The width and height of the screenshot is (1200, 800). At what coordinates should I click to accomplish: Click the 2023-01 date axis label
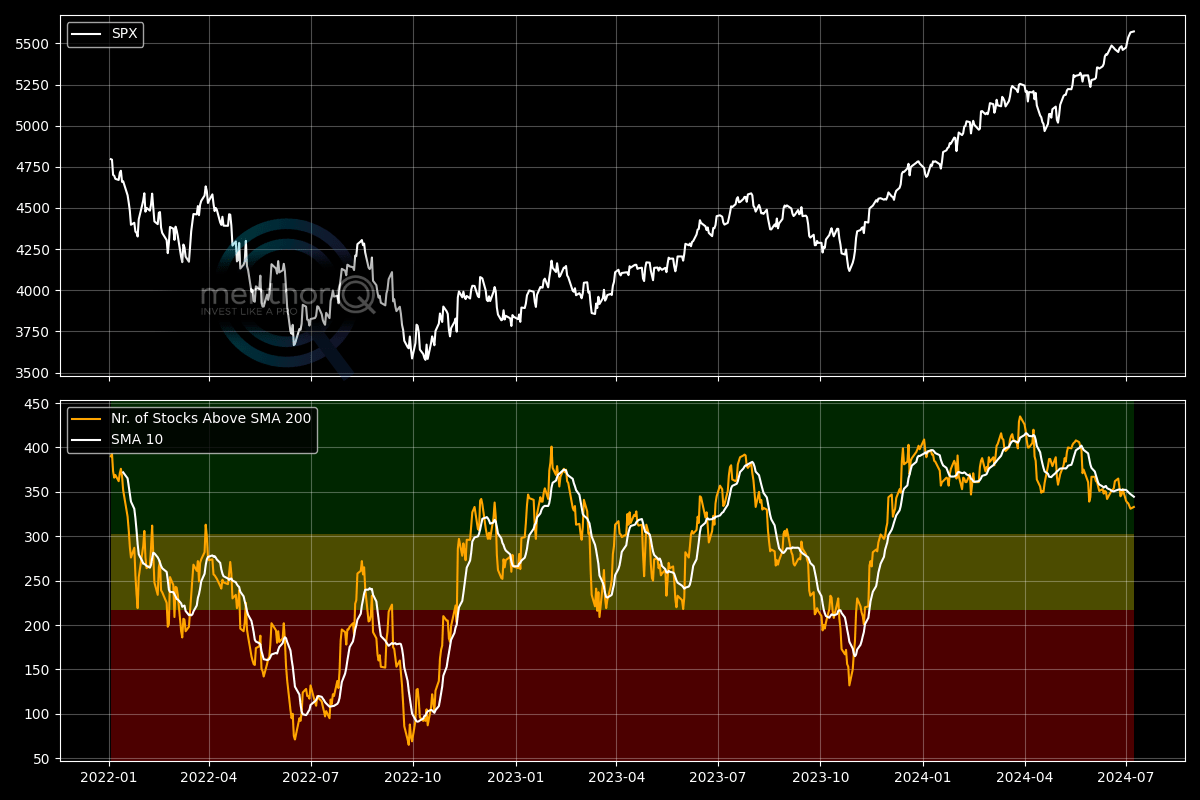516,775
